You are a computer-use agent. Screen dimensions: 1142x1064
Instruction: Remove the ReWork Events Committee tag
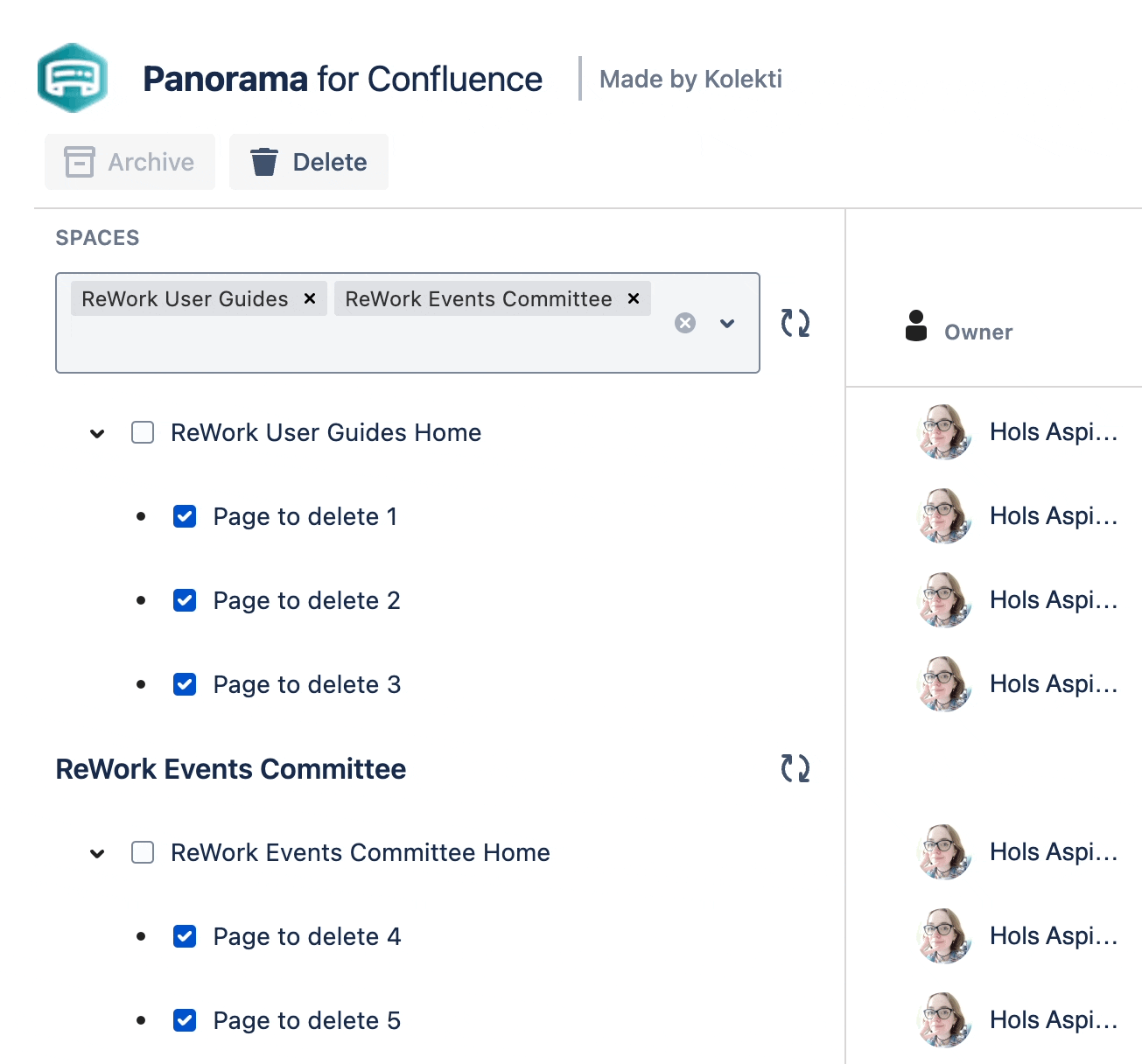[634, 298]
